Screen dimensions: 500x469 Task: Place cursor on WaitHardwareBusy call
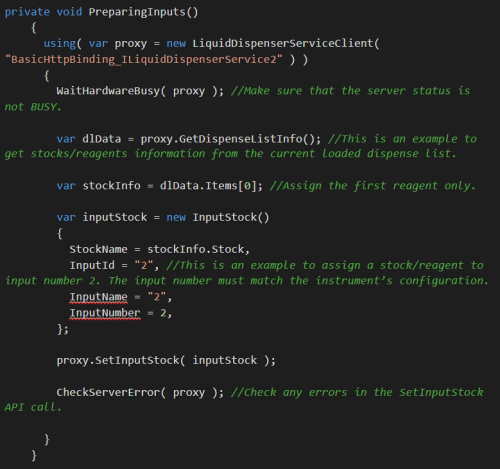[x=108, y=91]
